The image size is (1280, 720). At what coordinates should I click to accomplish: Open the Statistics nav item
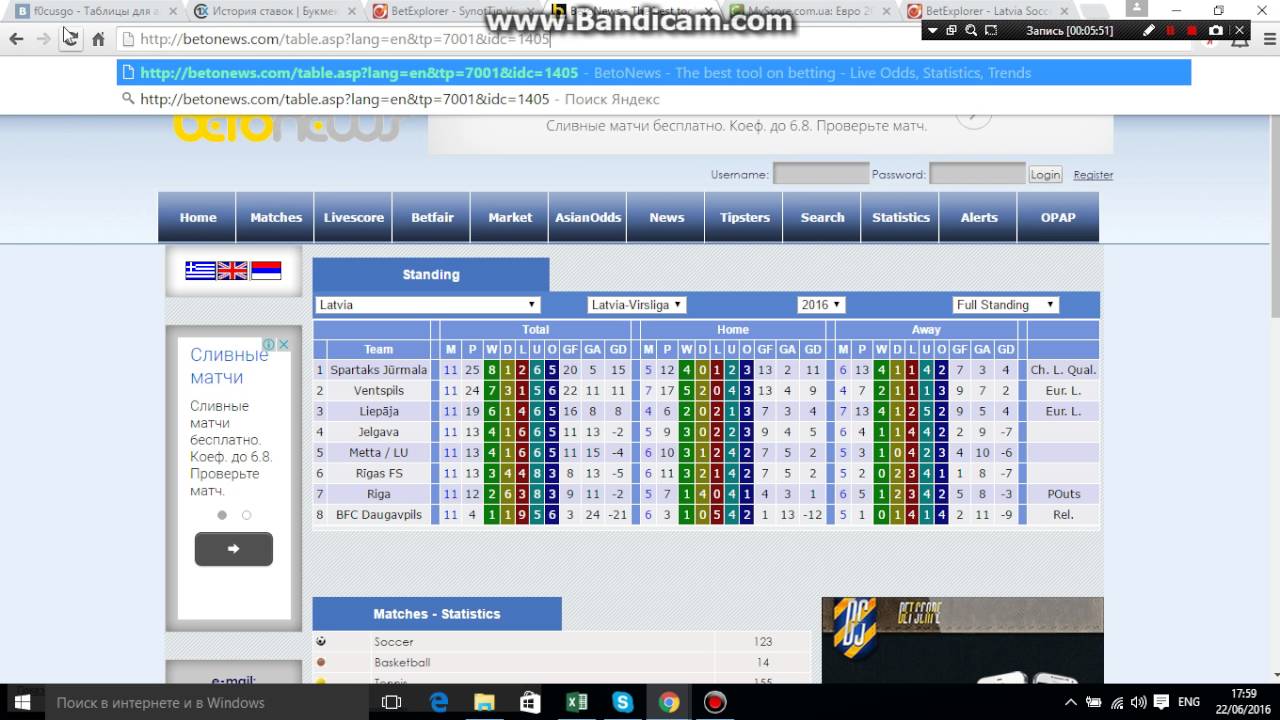pyautogui.click(x=901, y=217)
